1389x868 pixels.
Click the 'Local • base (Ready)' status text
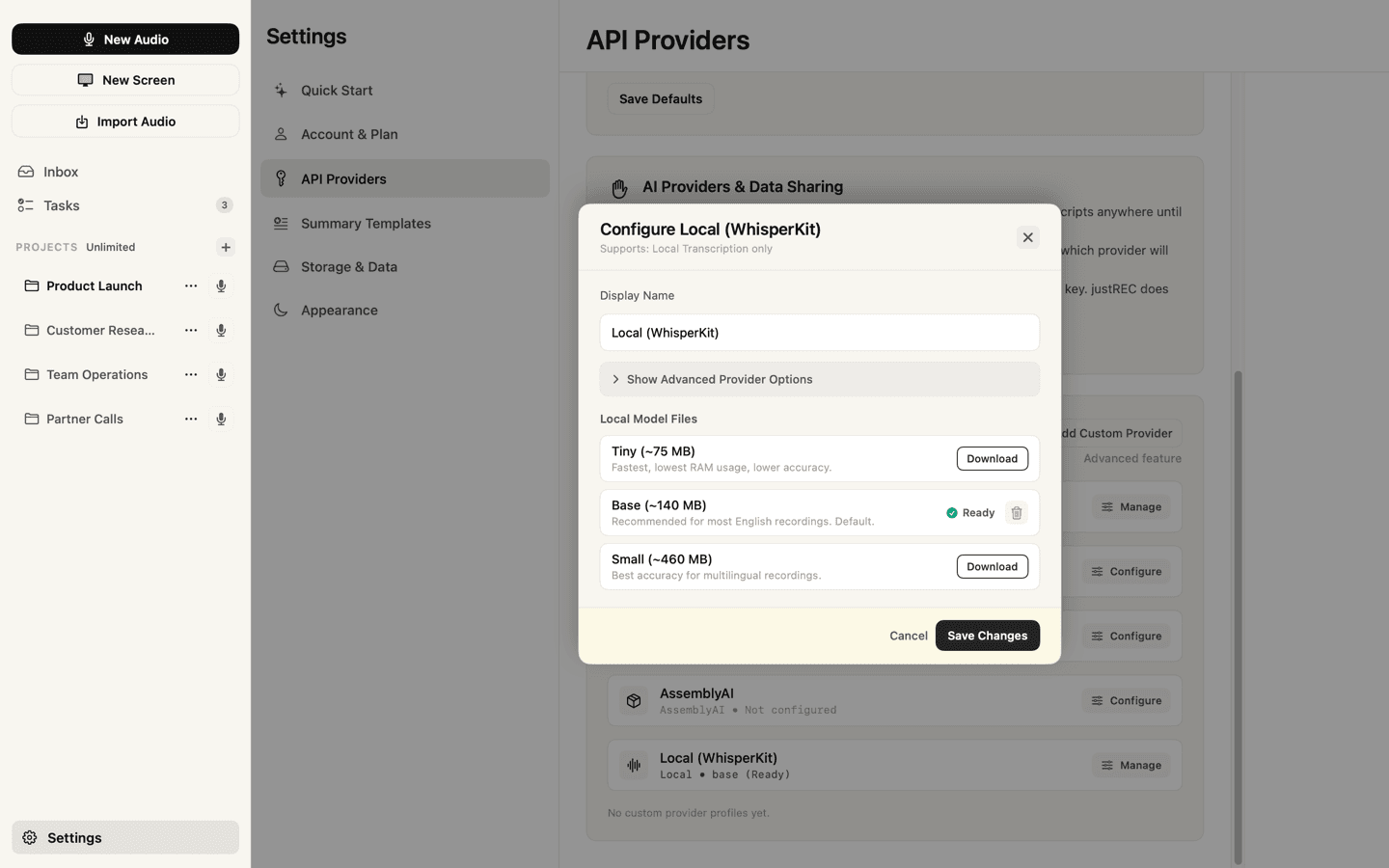click(x=724, y=774)
